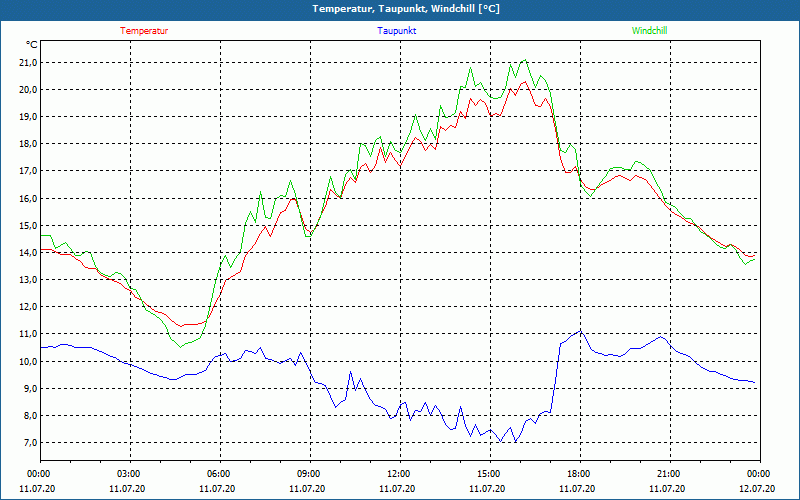This screenshot has width=800, height=500.
Task: Select the 18:00 time axis label
Action: (x=579, y=474)
